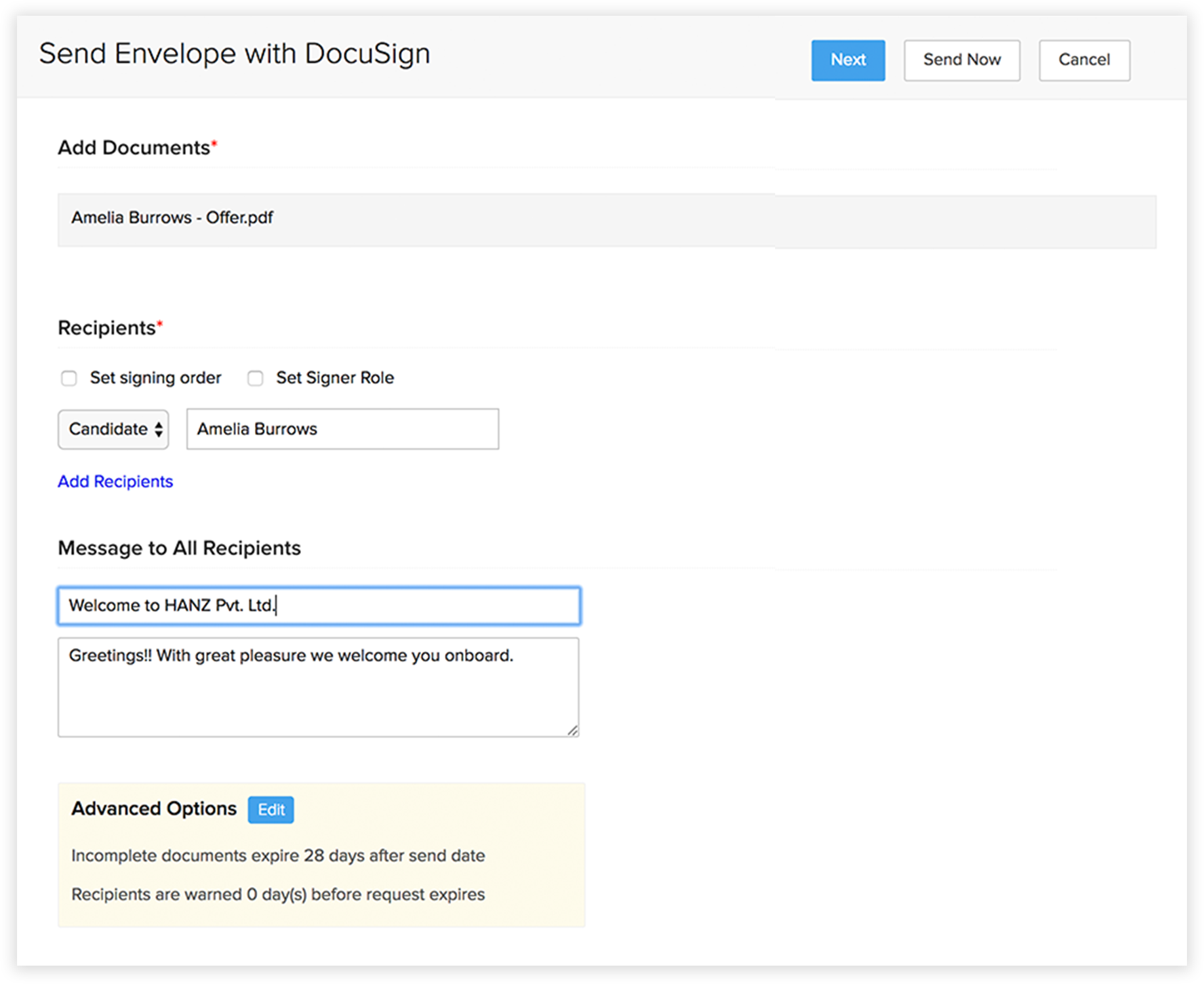Screen dimensions: 1204x984
Task: Click the Set signing order label text
Action: click(x=155, y=378)
